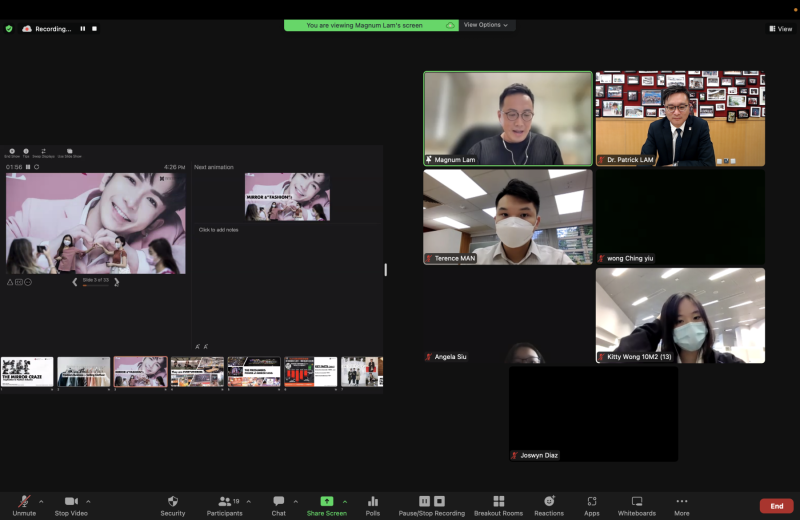Select the slide 4 thumbnail in the strip
800x520 pixels.
coord(197,372)
